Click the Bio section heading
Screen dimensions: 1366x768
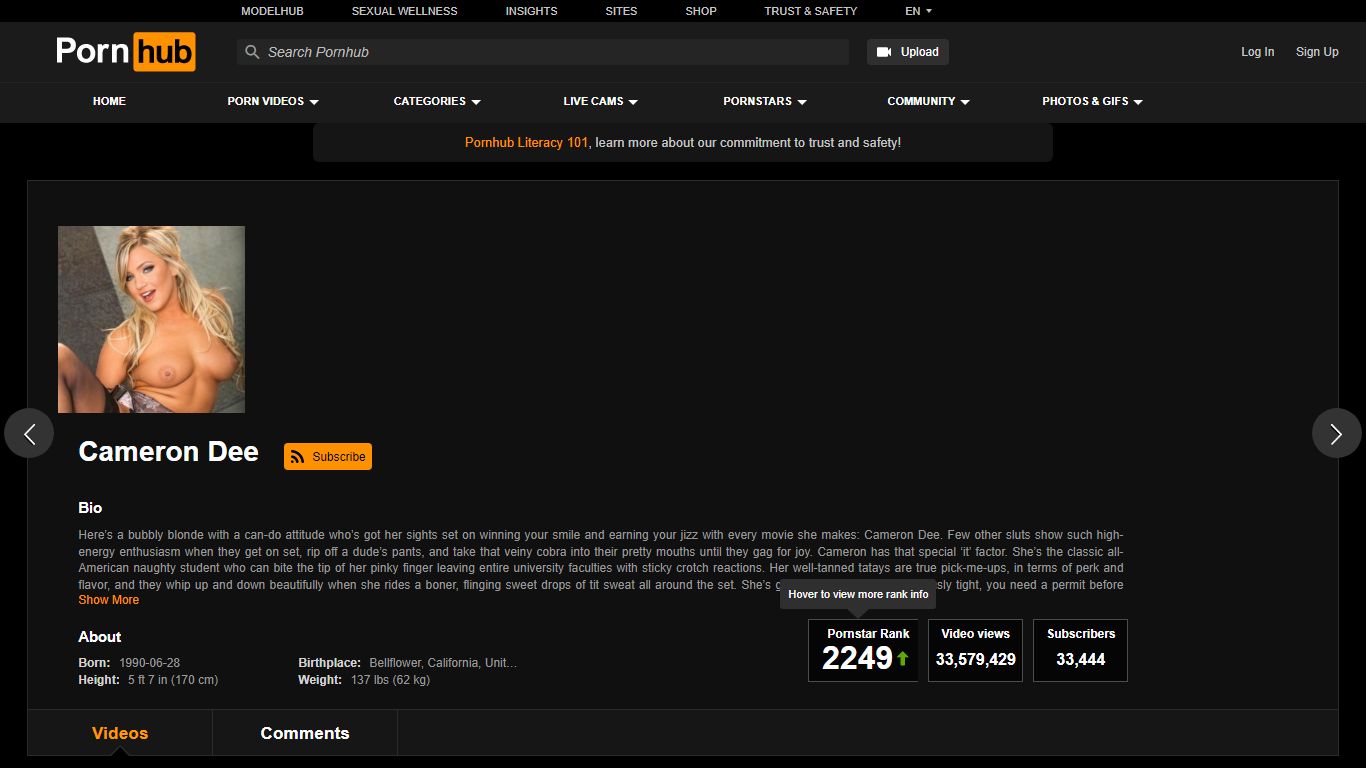pos(90,508)
